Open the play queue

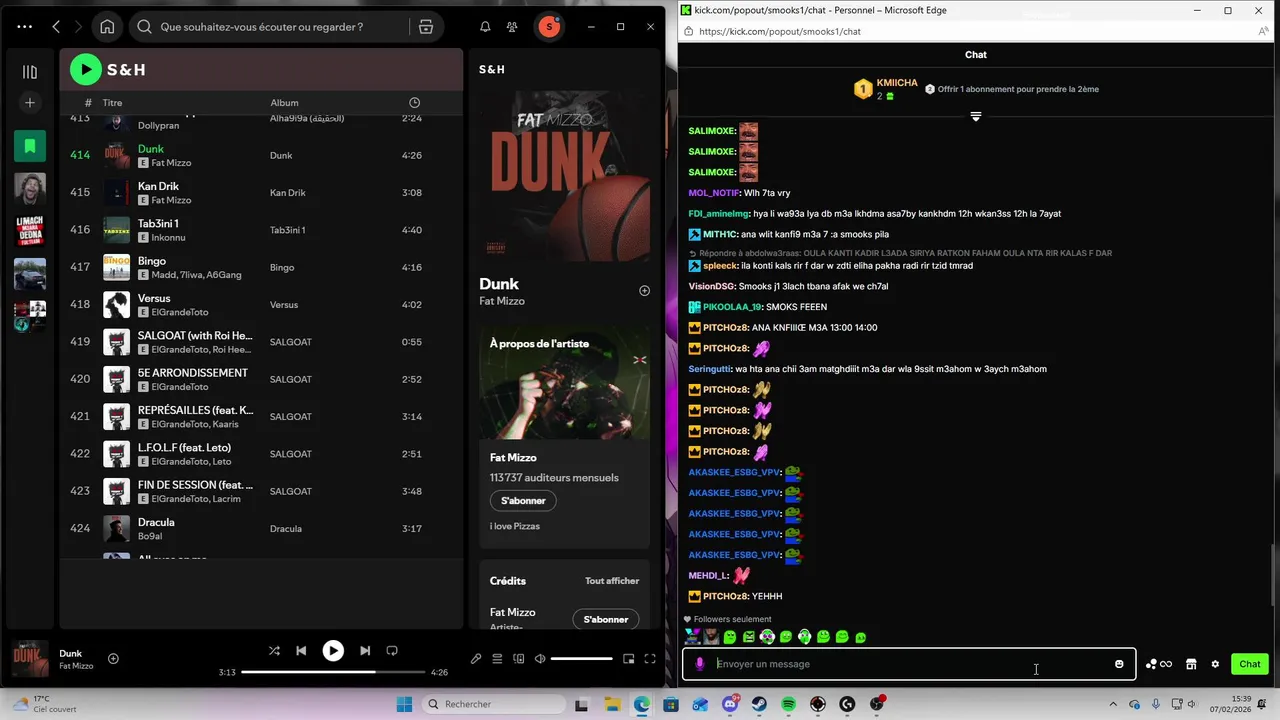(x=497, y=658)
